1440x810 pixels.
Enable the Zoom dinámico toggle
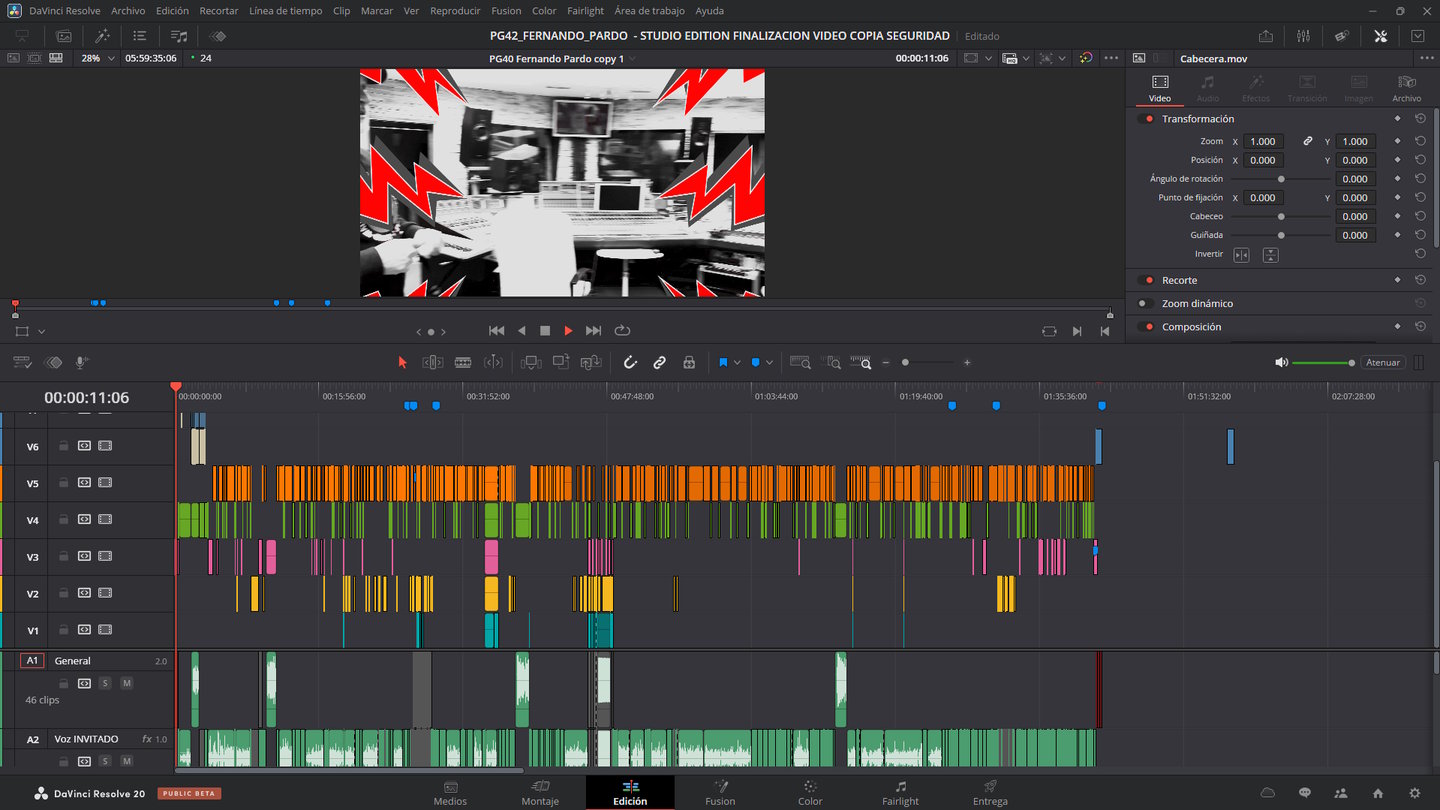pyautogui.click(x=1145, y=304)
